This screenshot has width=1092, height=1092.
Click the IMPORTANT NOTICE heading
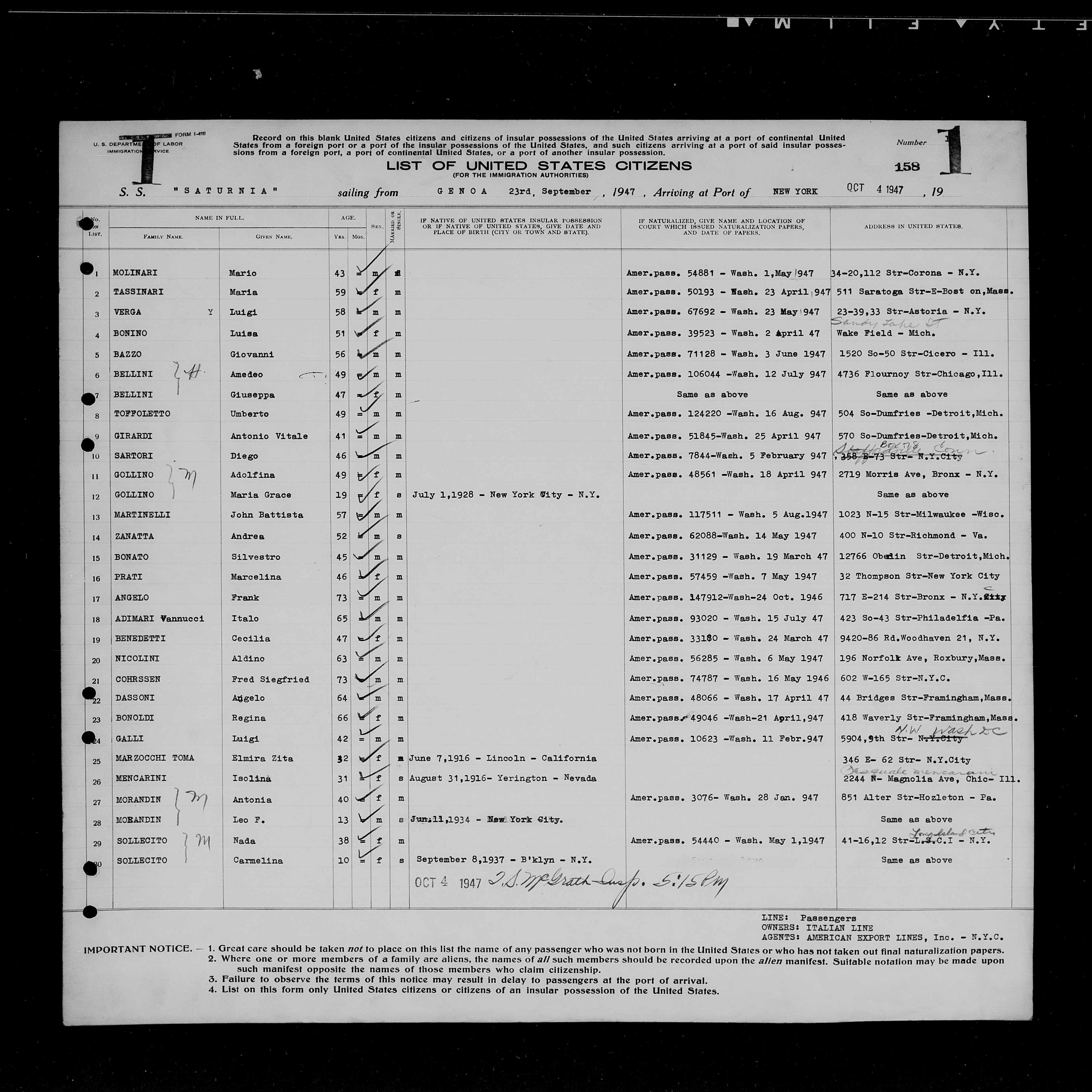coord(137,950)
